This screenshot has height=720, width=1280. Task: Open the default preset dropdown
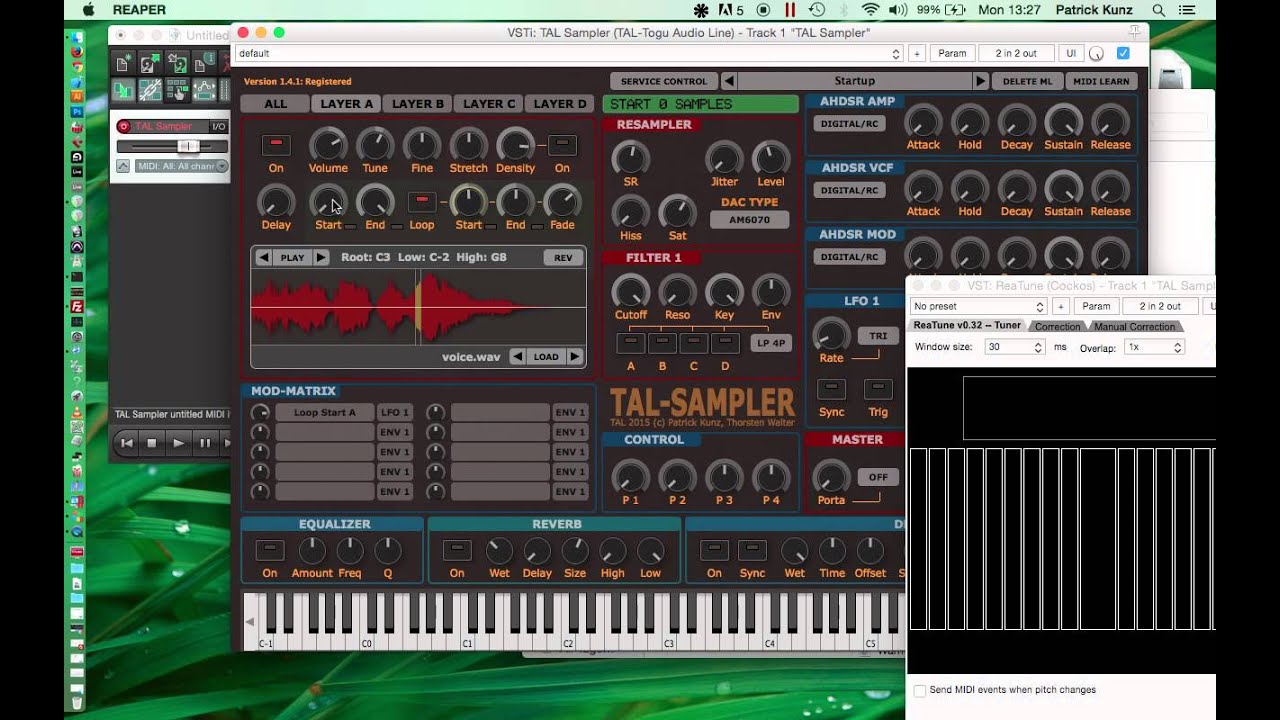coord(569,53)
